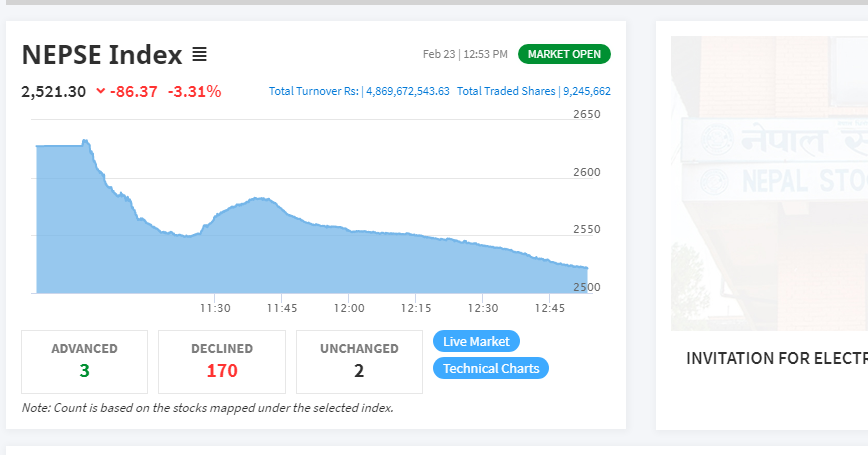Click the 2550 y-axis label
Viewport: 868px width, 455px height.
[587, 229]
